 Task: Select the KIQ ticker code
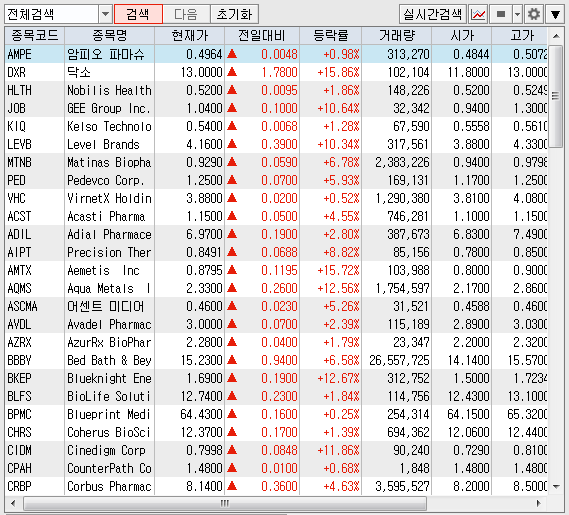[16, 126]
